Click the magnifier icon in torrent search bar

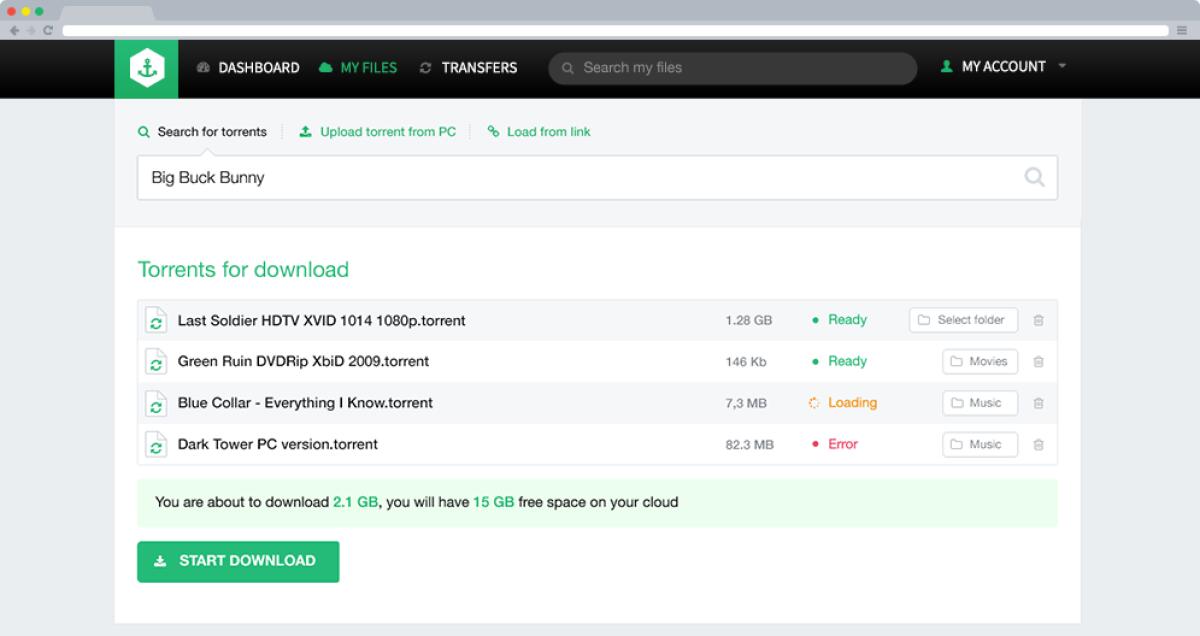(x=1034, y=177)
